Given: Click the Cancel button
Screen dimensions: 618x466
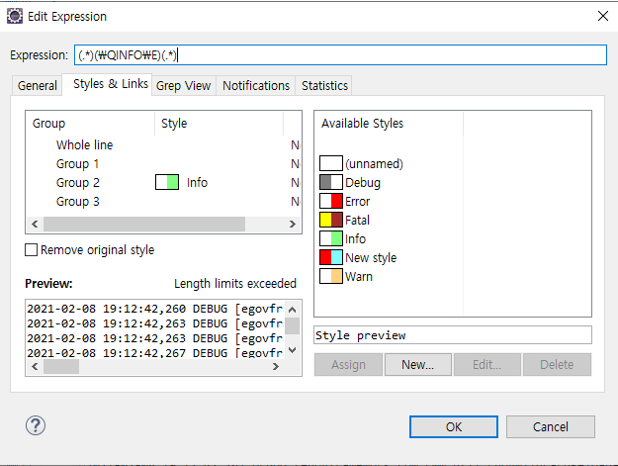Looking at the screenshot, I should [x=550, y=427].
